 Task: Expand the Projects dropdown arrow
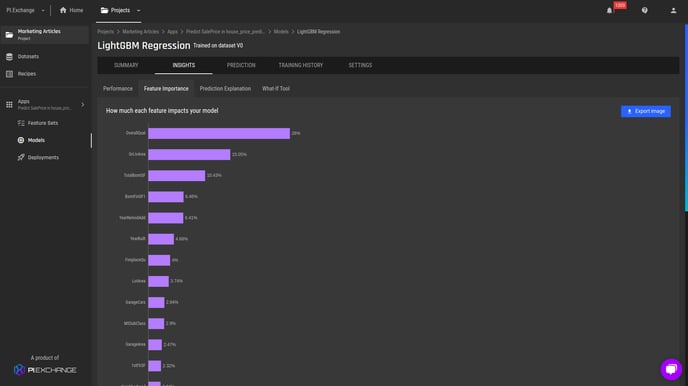pyautogui.click(x=139, y=11)
